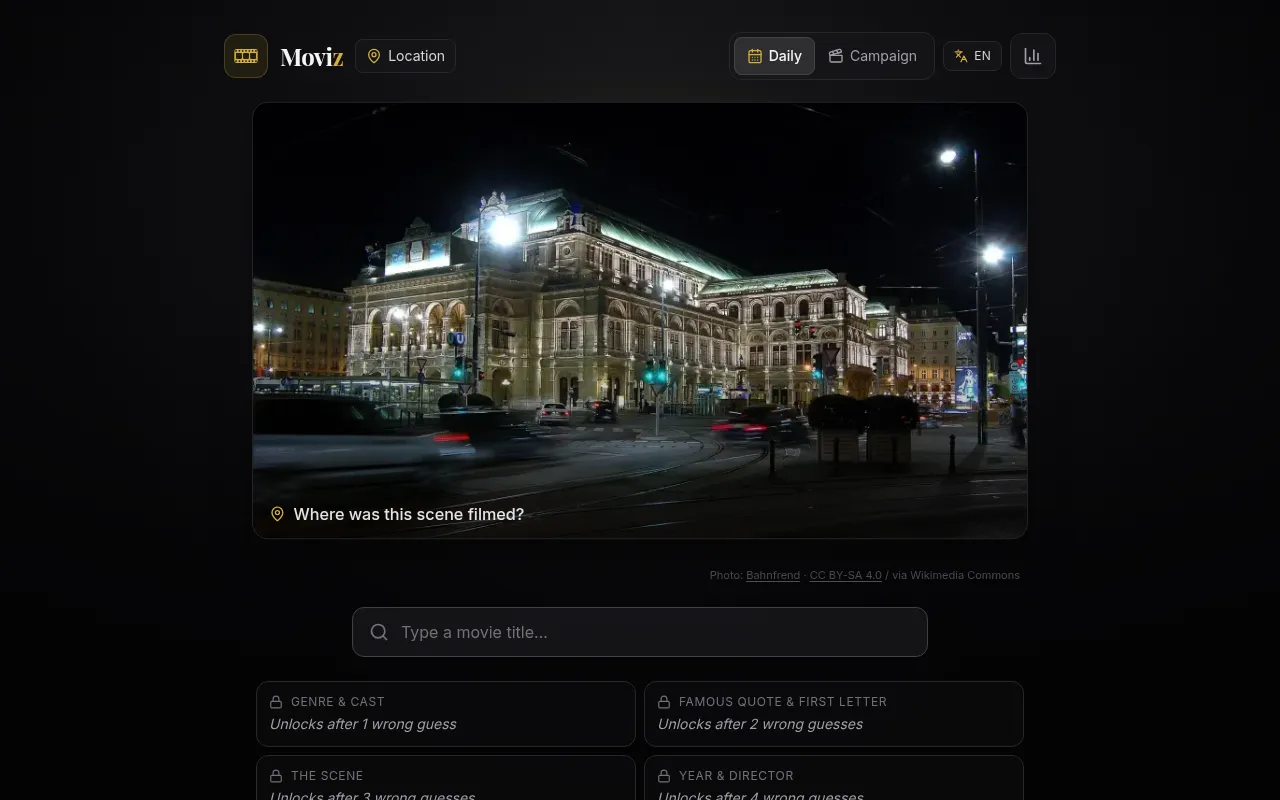Click the opera house scene photo
Viewport: 1280px width, 800px height.
(x=640, y=320)
